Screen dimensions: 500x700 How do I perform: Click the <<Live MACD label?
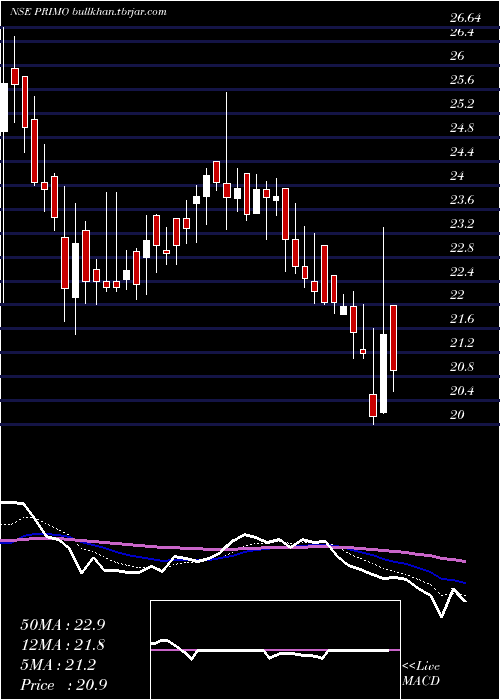(421, 674)
